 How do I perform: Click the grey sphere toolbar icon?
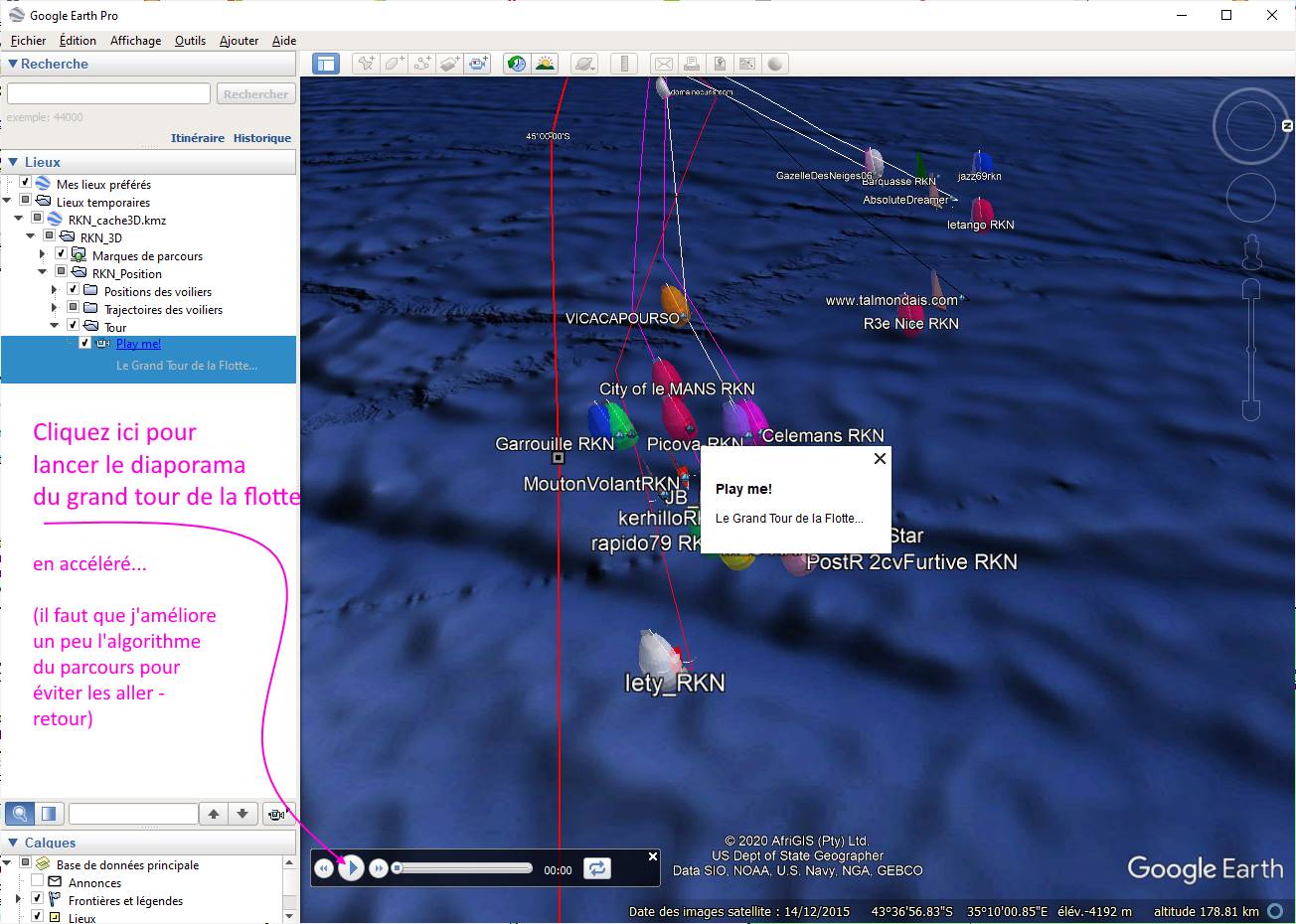point(775,64)
